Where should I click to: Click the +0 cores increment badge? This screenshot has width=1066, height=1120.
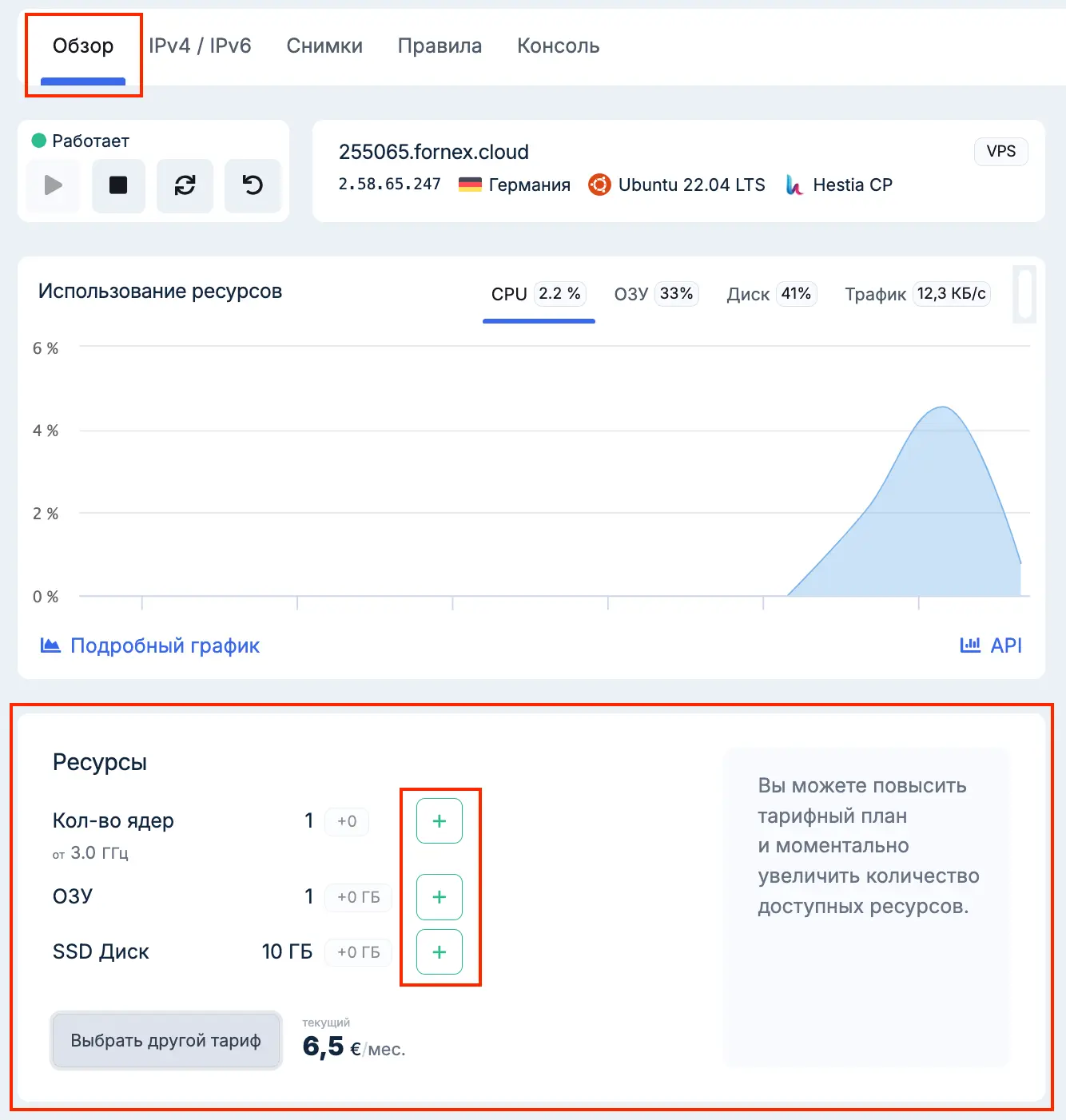[347, 821]
